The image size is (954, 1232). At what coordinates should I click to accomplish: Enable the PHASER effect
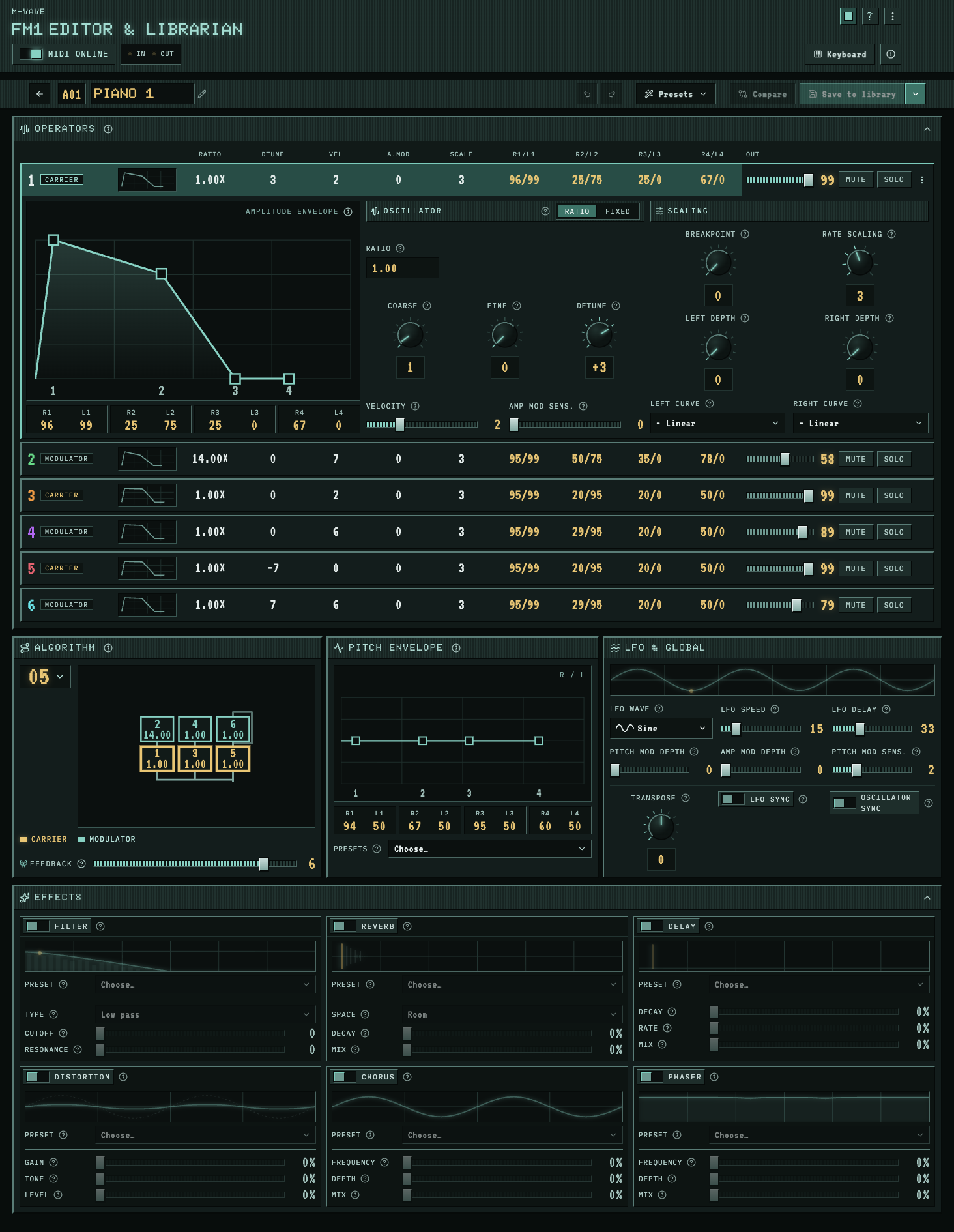tap(651, 1077)
